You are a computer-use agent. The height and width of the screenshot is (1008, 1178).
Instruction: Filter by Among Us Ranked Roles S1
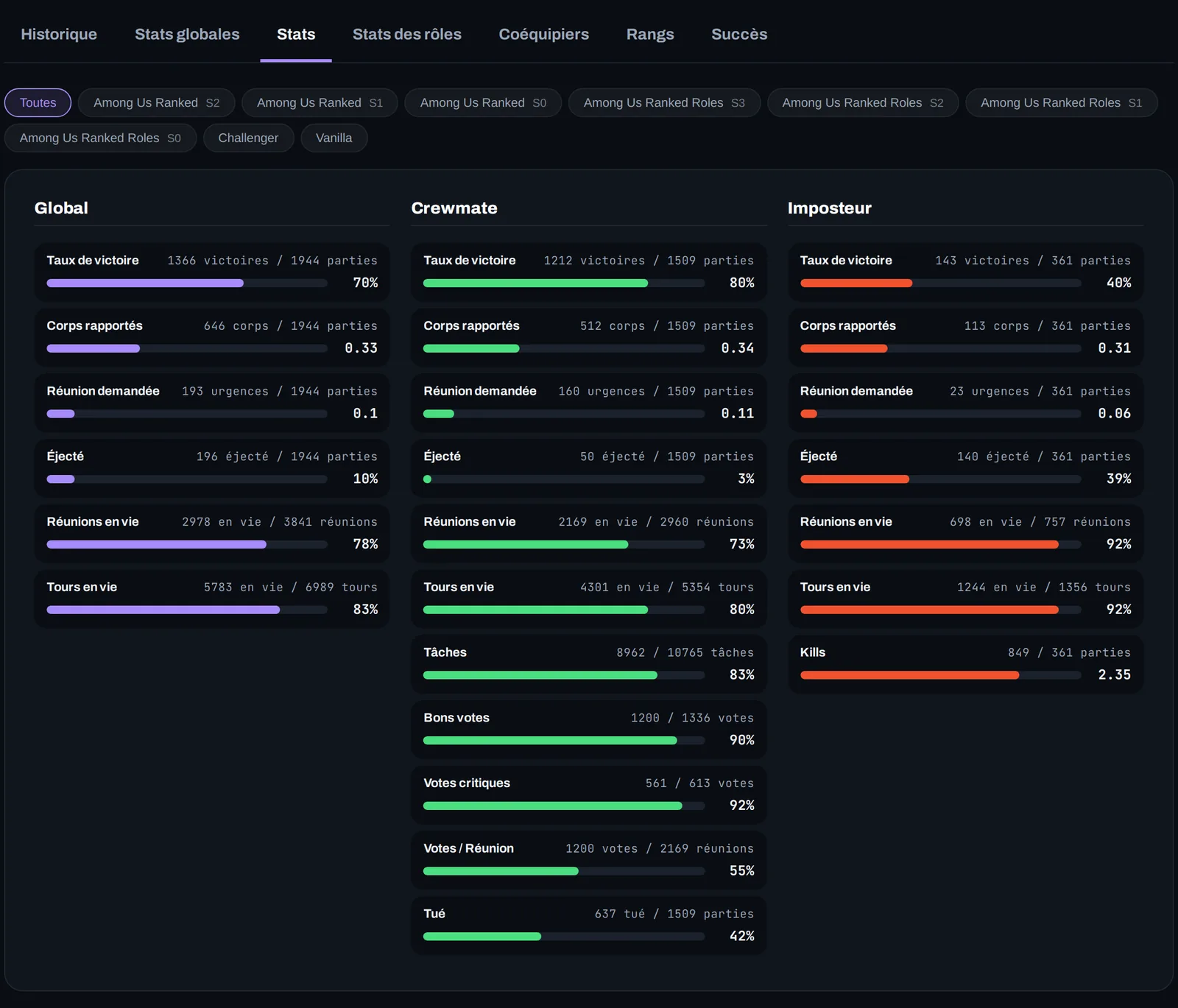pyautogui.click(x=1062, y=102)
